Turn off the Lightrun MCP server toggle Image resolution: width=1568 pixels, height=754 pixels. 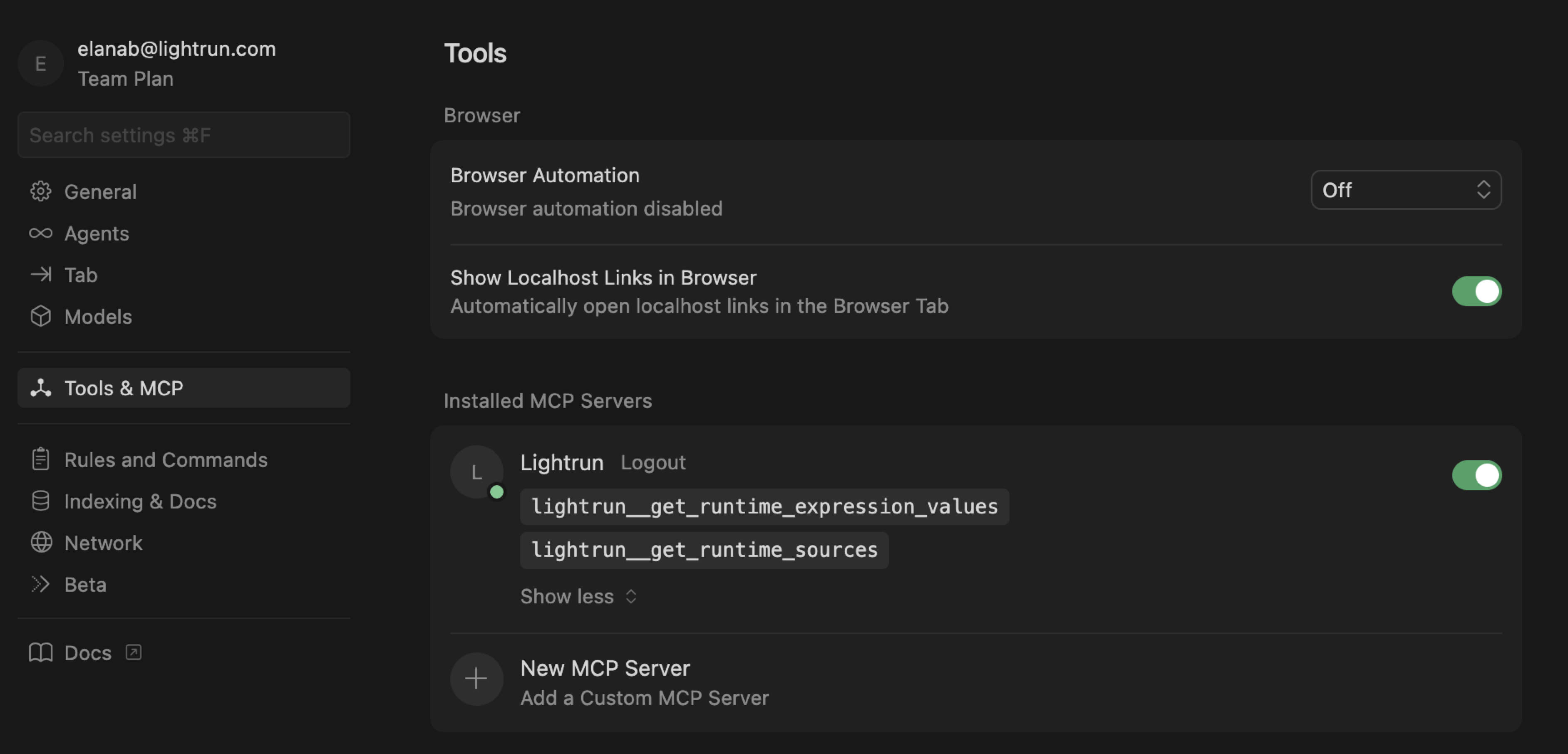(1476, 475)
